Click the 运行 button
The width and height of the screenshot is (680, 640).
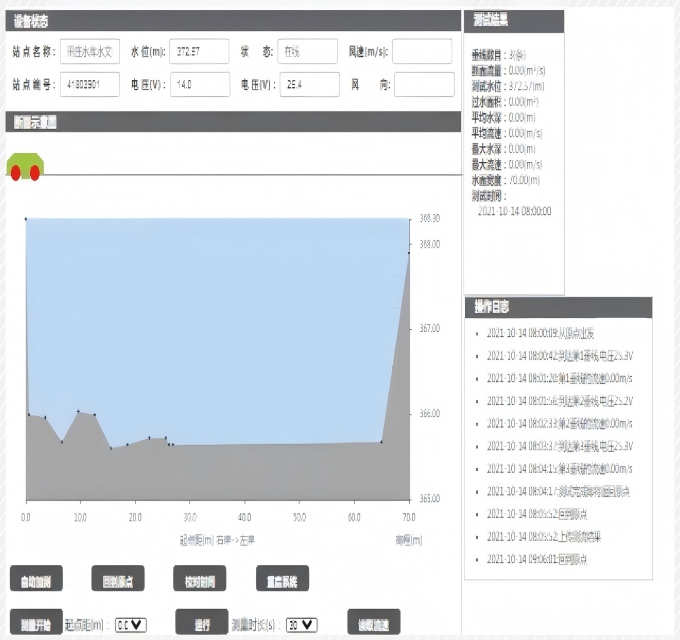(x=203, y=623)
